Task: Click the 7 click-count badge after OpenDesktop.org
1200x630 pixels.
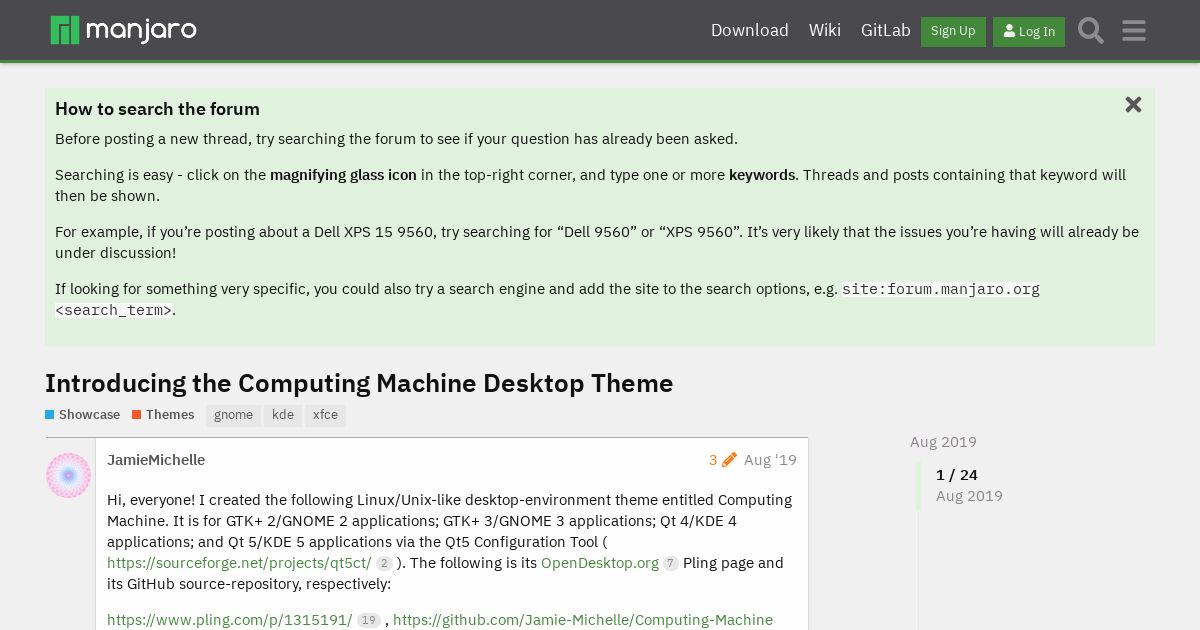Action: [x=671, y=564]
